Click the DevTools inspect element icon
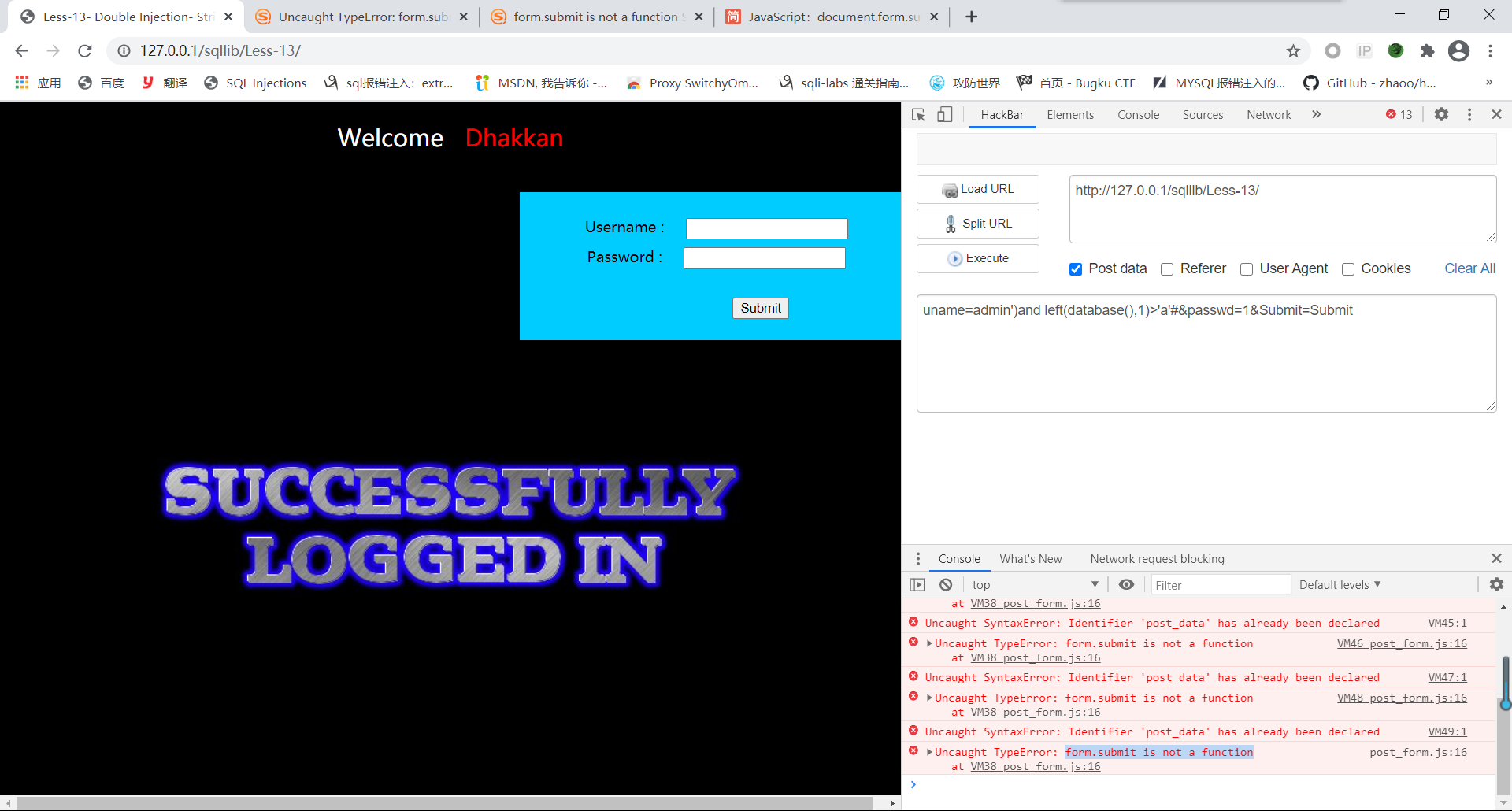 tap(918, 115)
